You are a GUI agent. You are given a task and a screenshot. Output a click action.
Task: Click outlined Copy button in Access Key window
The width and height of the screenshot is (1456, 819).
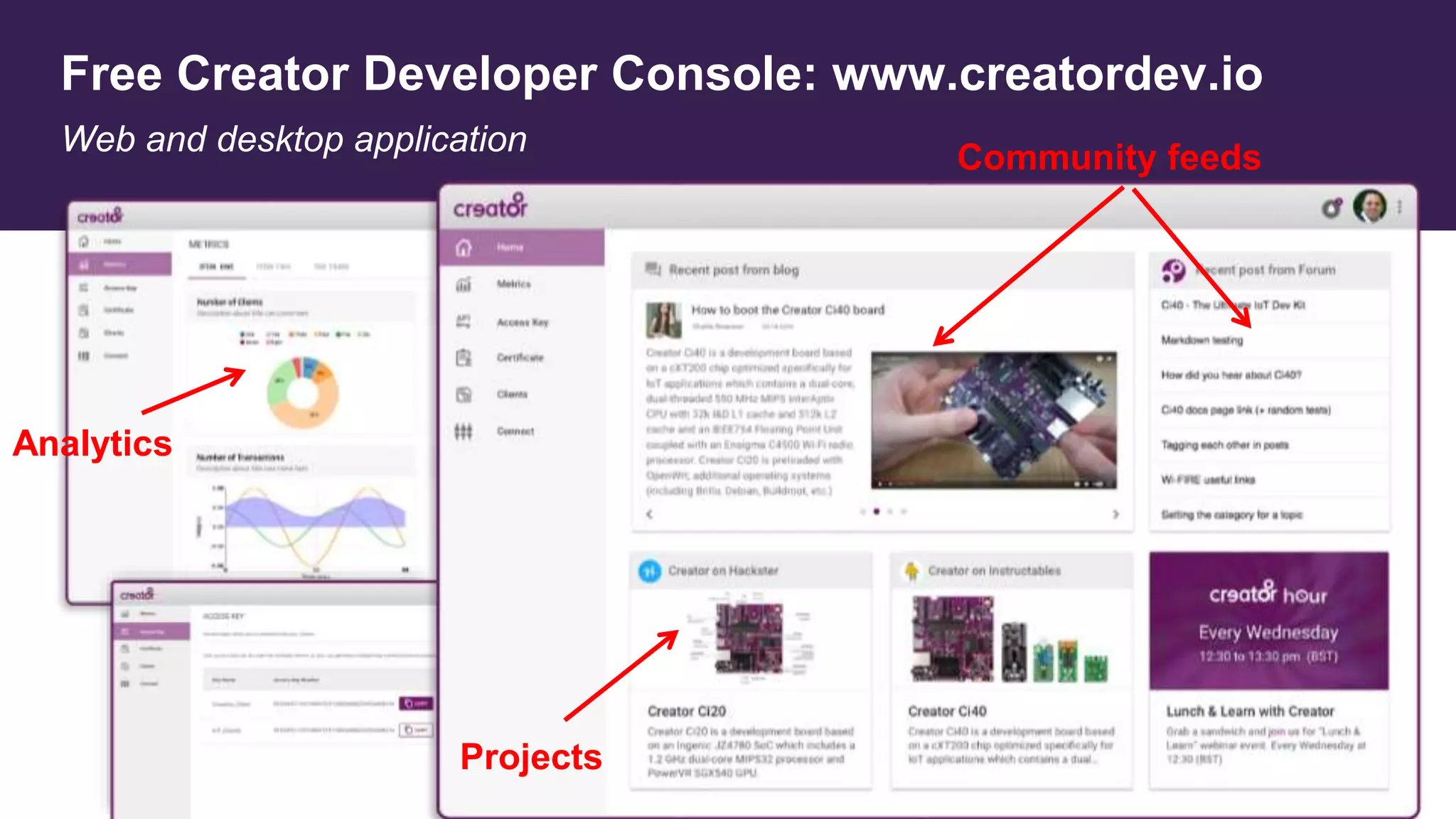416,729
